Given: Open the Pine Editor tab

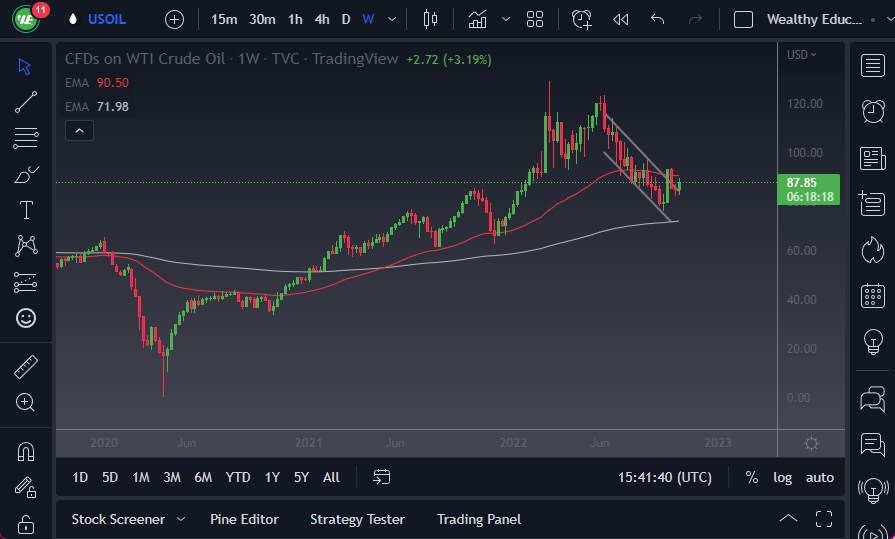Looking at the screenshot, I should [x=244, y=519].
